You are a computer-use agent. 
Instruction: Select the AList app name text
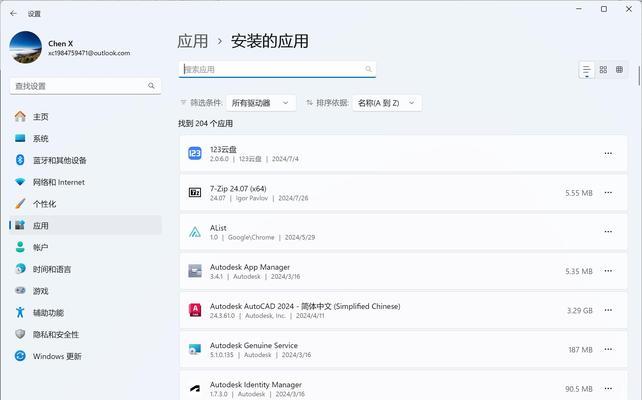click(218, 228)
